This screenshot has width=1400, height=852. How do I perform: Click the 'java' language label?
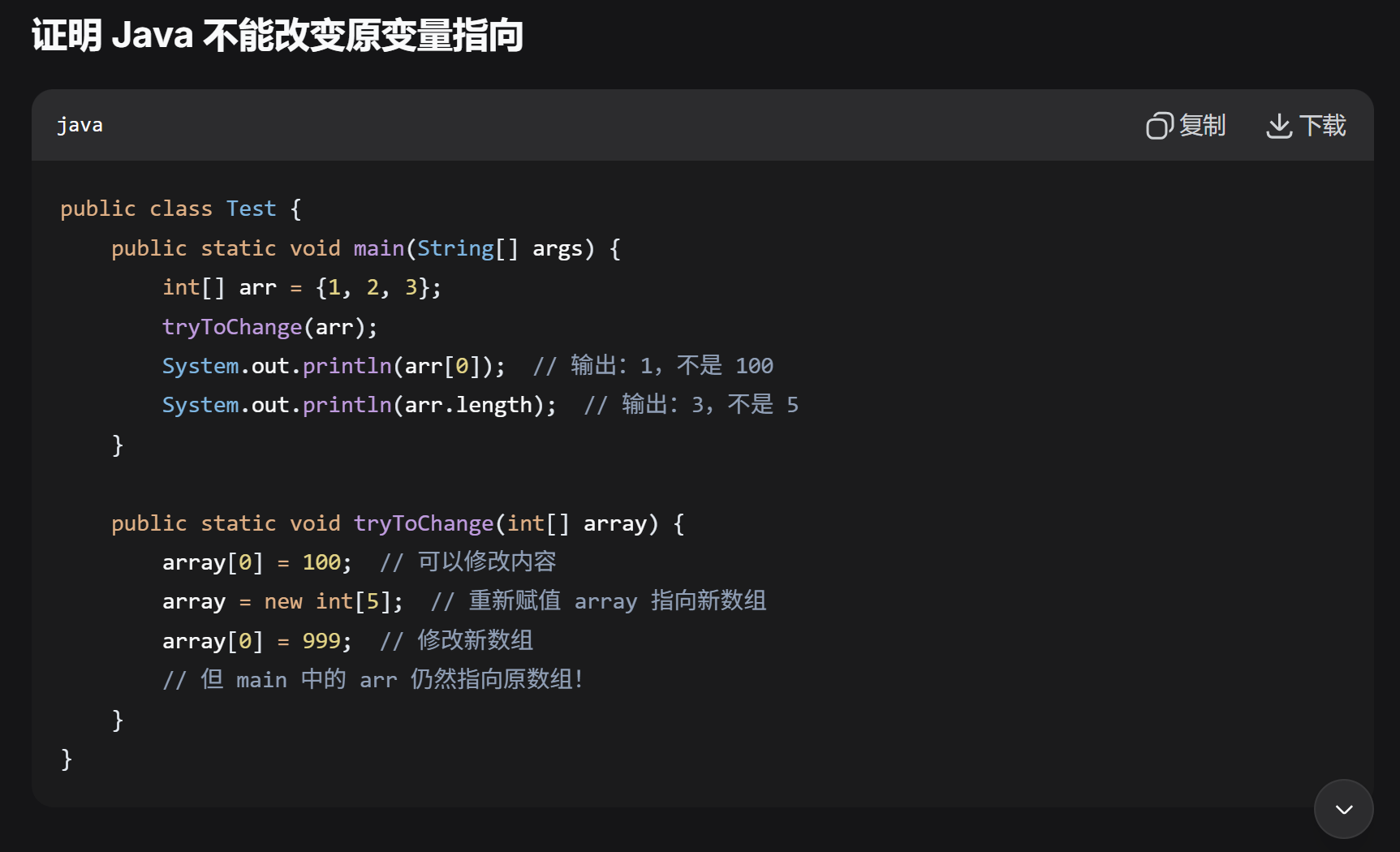[80, 125]
